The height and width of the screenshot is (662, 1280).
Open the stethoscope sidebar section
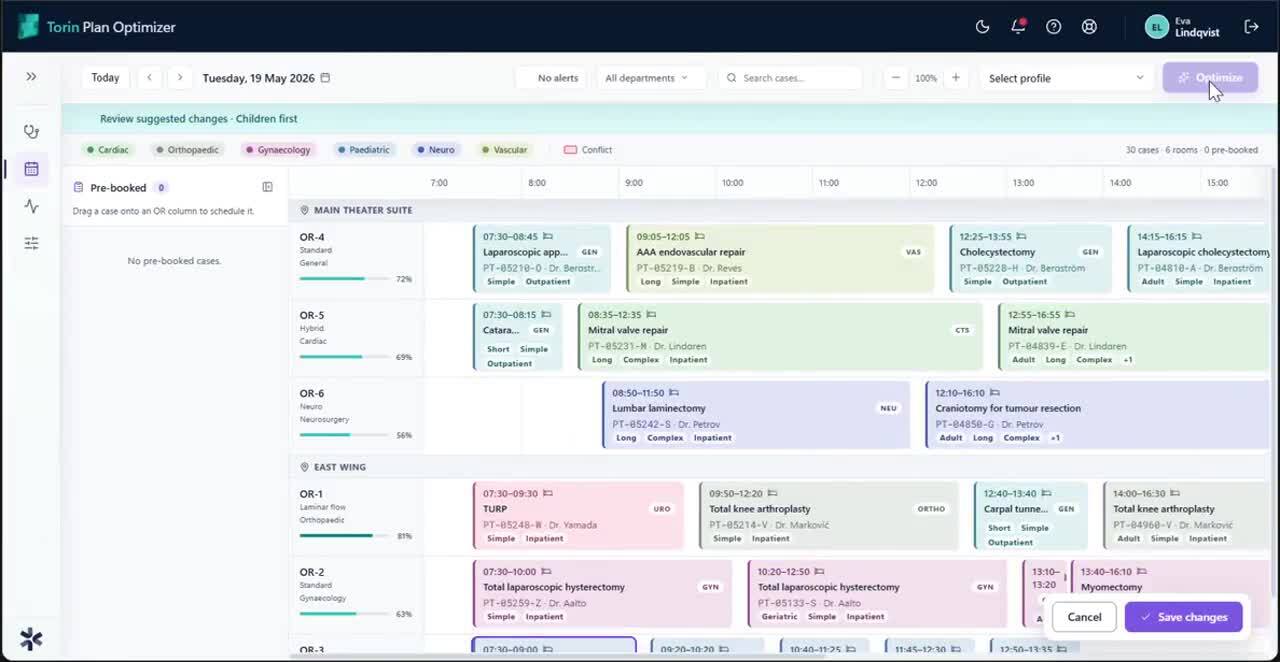click(x=31, y=131)
